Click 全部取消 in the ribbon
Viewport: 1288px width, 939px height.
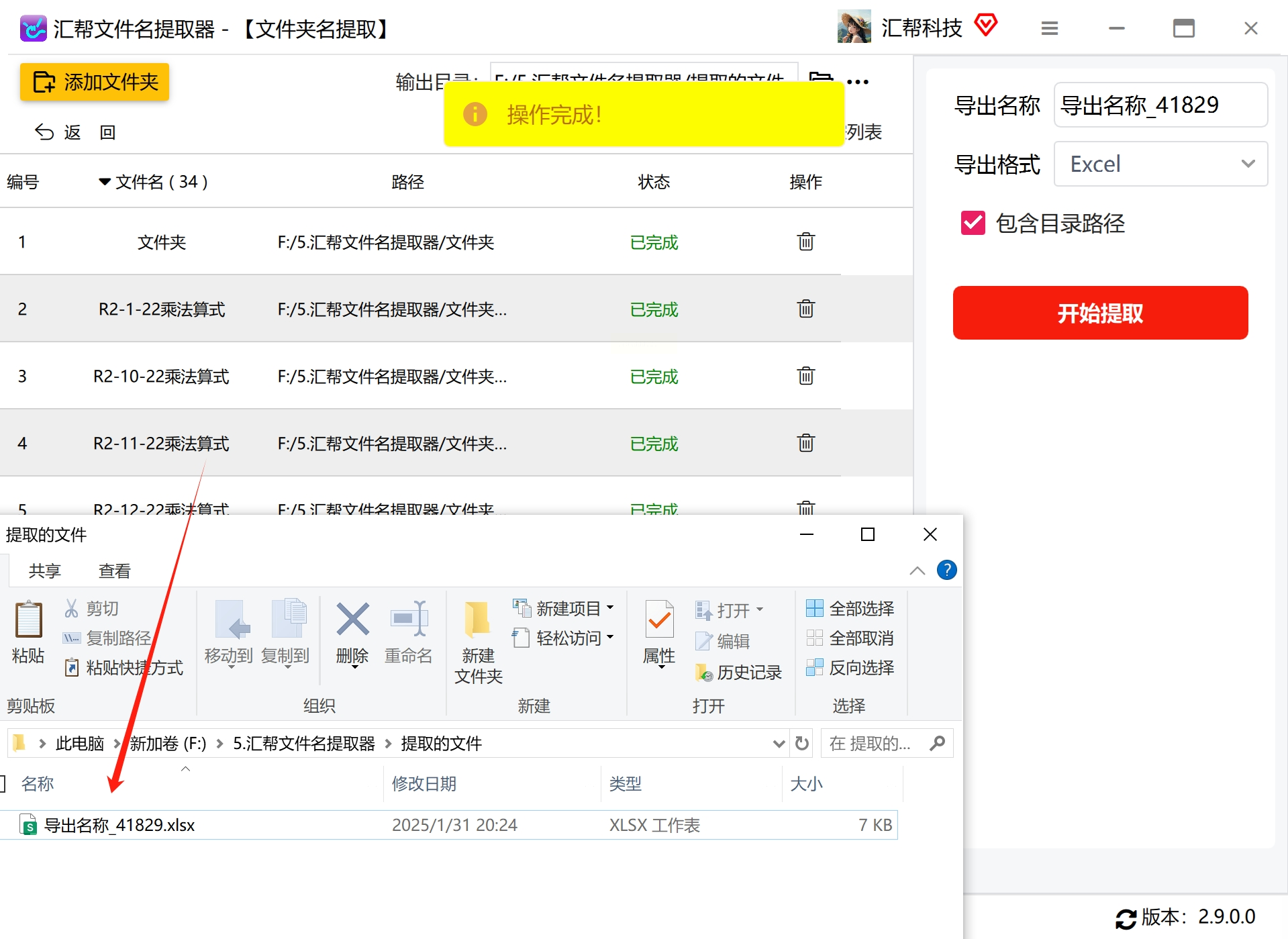point(850,638)
